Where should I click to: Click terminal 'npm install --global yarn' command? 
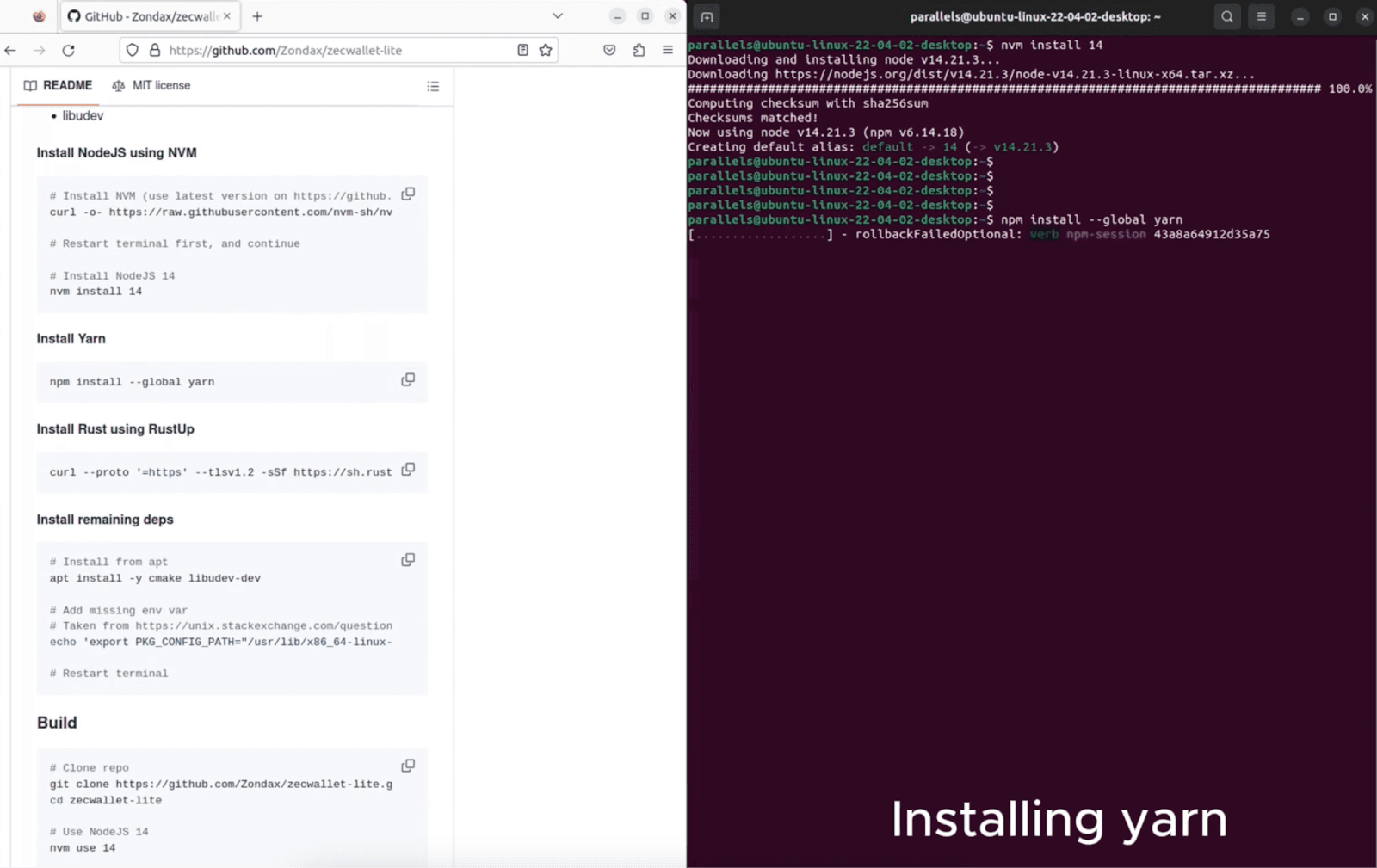1091,219
